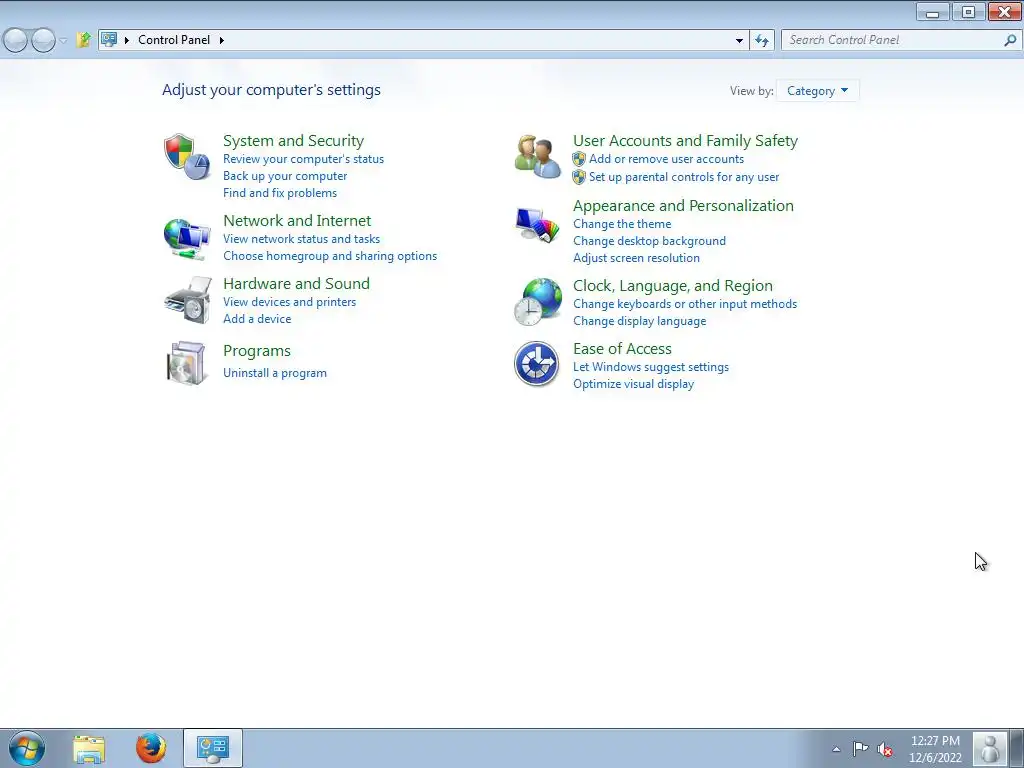1024x768 pixels.
Task: Click the taskbar clock showing 12:27 PM
Action: tap(935, 749)
